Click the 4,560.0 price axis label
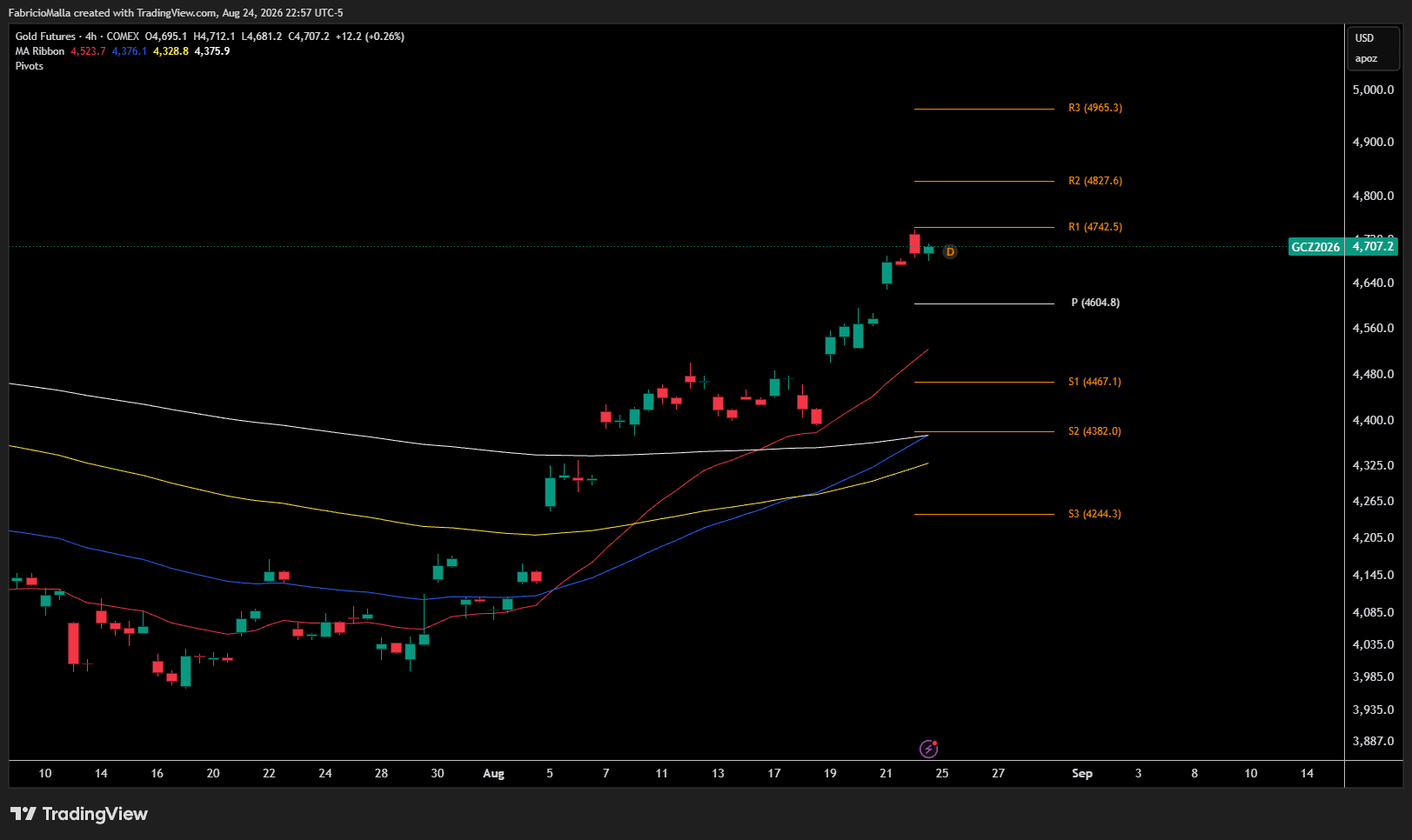 point(1373,328)
